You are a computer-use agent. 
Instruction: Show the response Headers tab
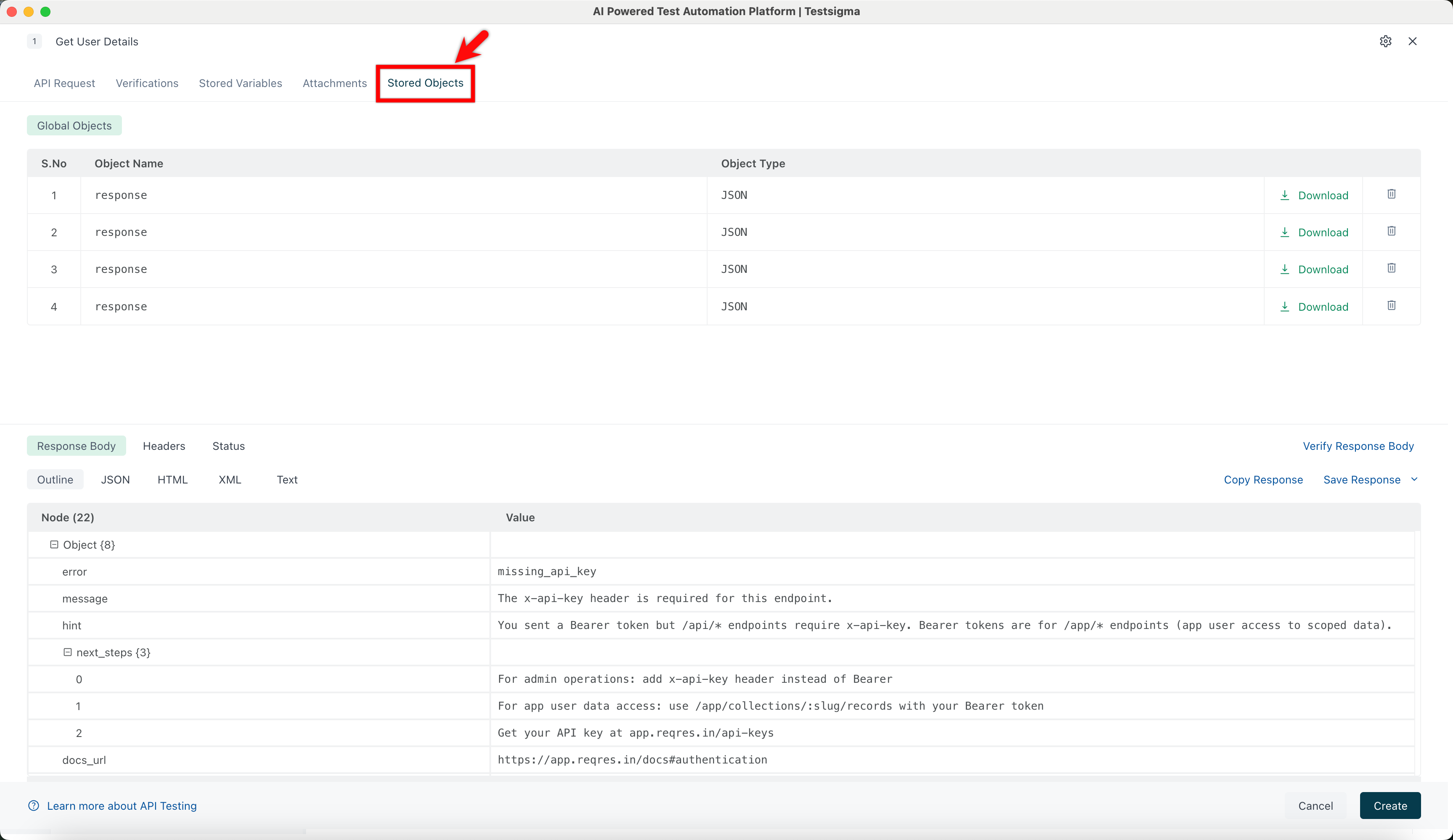(x=164, y=446)
